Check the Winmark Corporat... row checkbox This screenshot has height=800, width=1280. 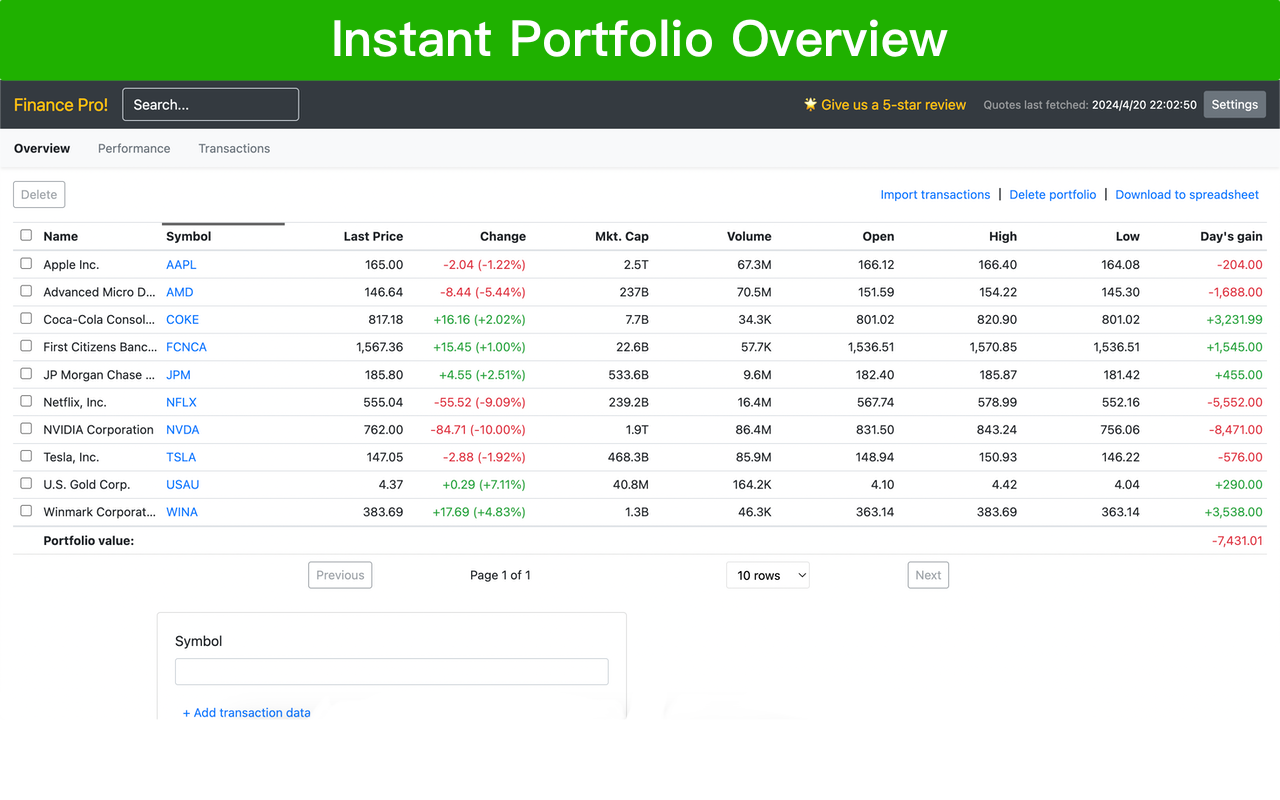click(x=26, y=511)
